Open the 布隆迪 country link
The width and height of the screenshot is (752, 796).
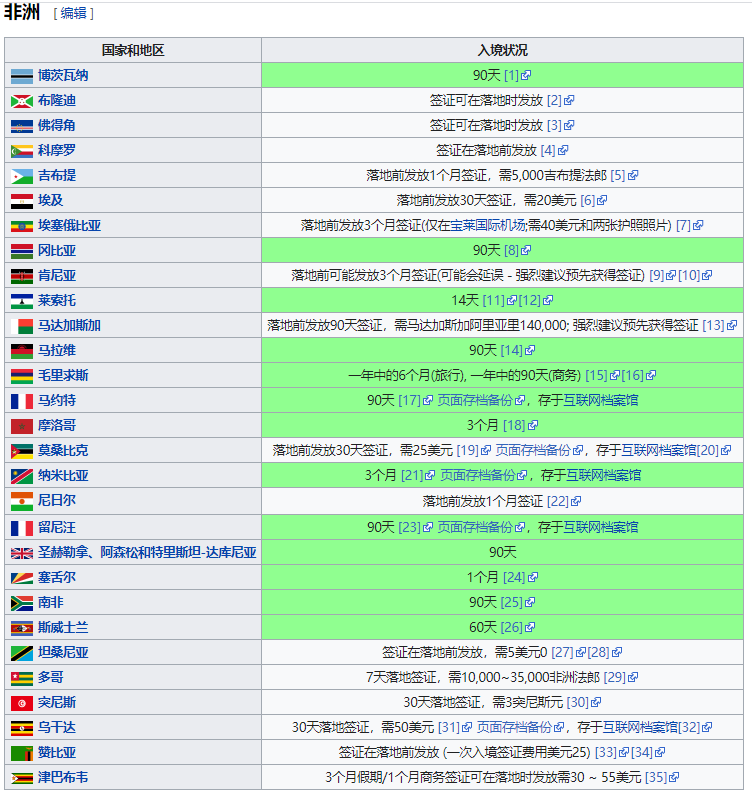[57, 100]
